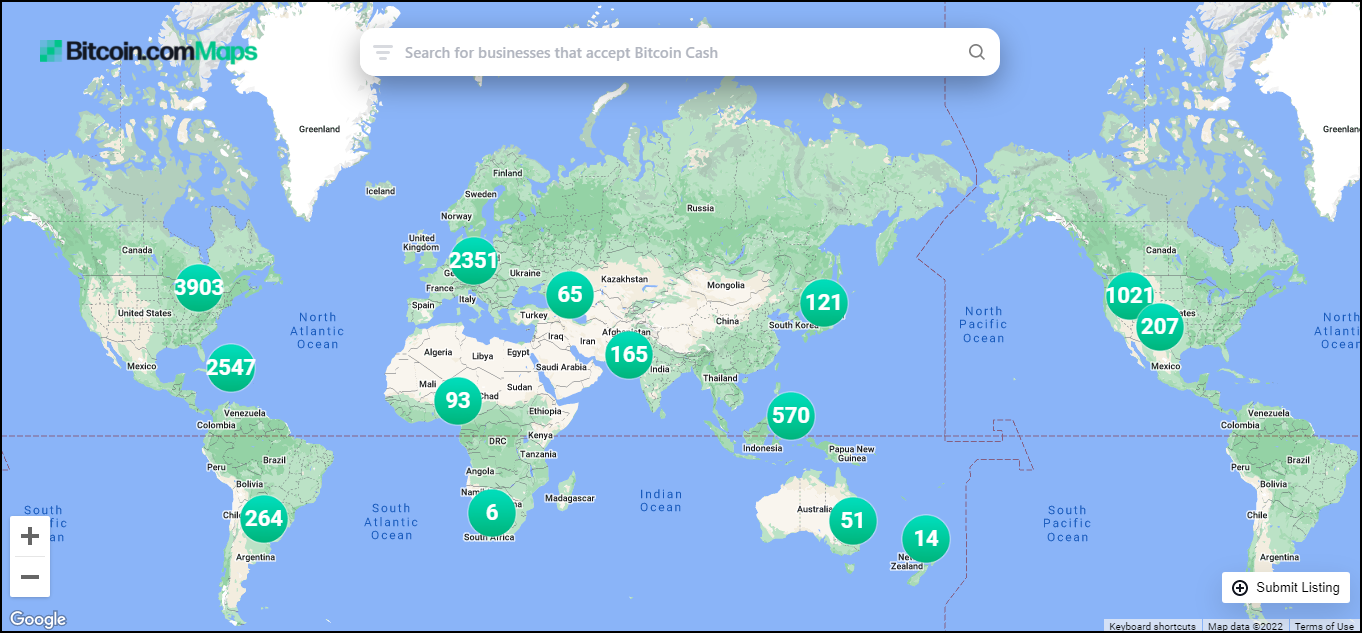Open the 3903 cluster over United States
The height and width of the screenshot is (633, 1362).
(199, 288)
